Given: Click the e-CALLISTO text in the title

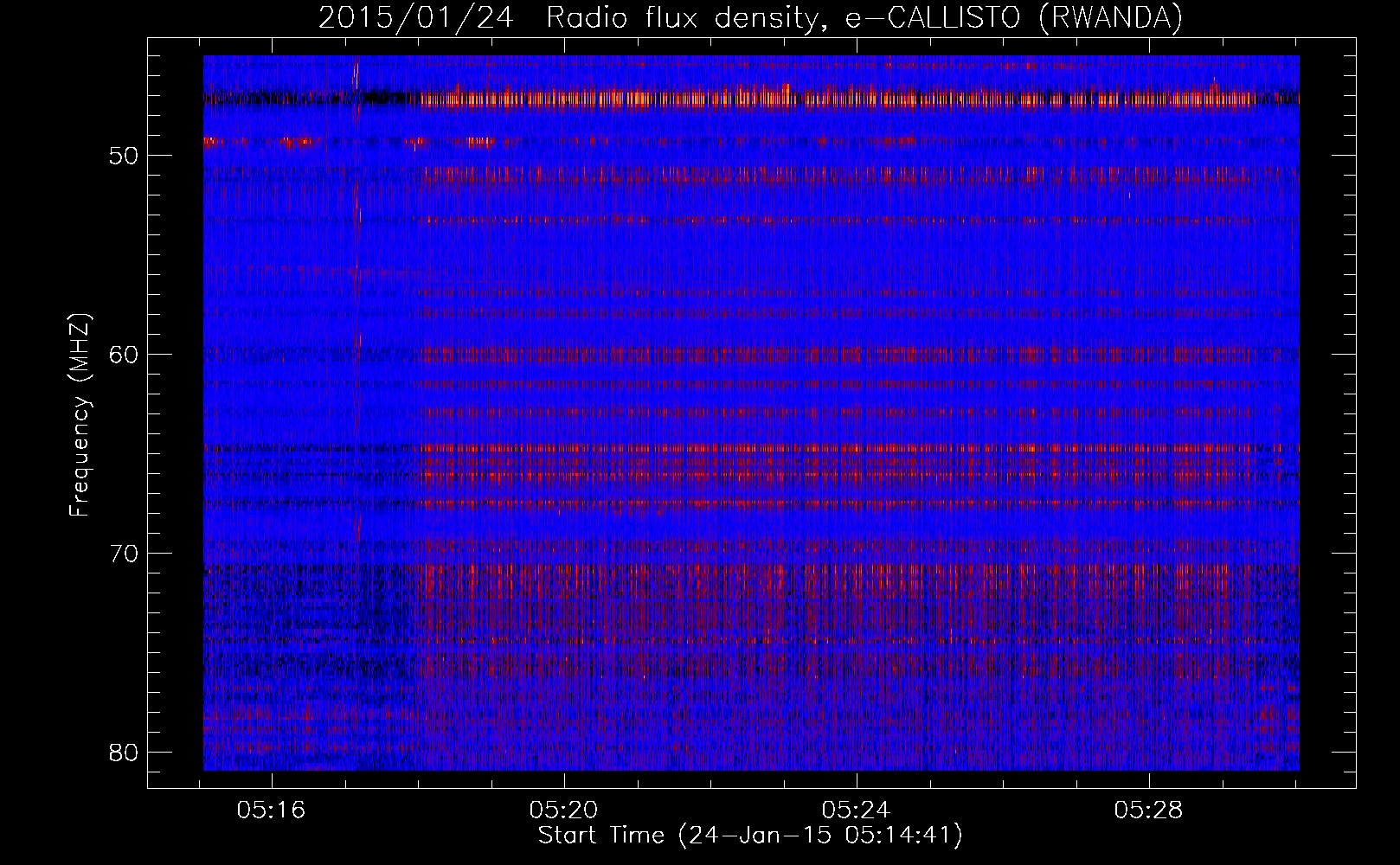Looking at the screenshot, I should (933, 18).
